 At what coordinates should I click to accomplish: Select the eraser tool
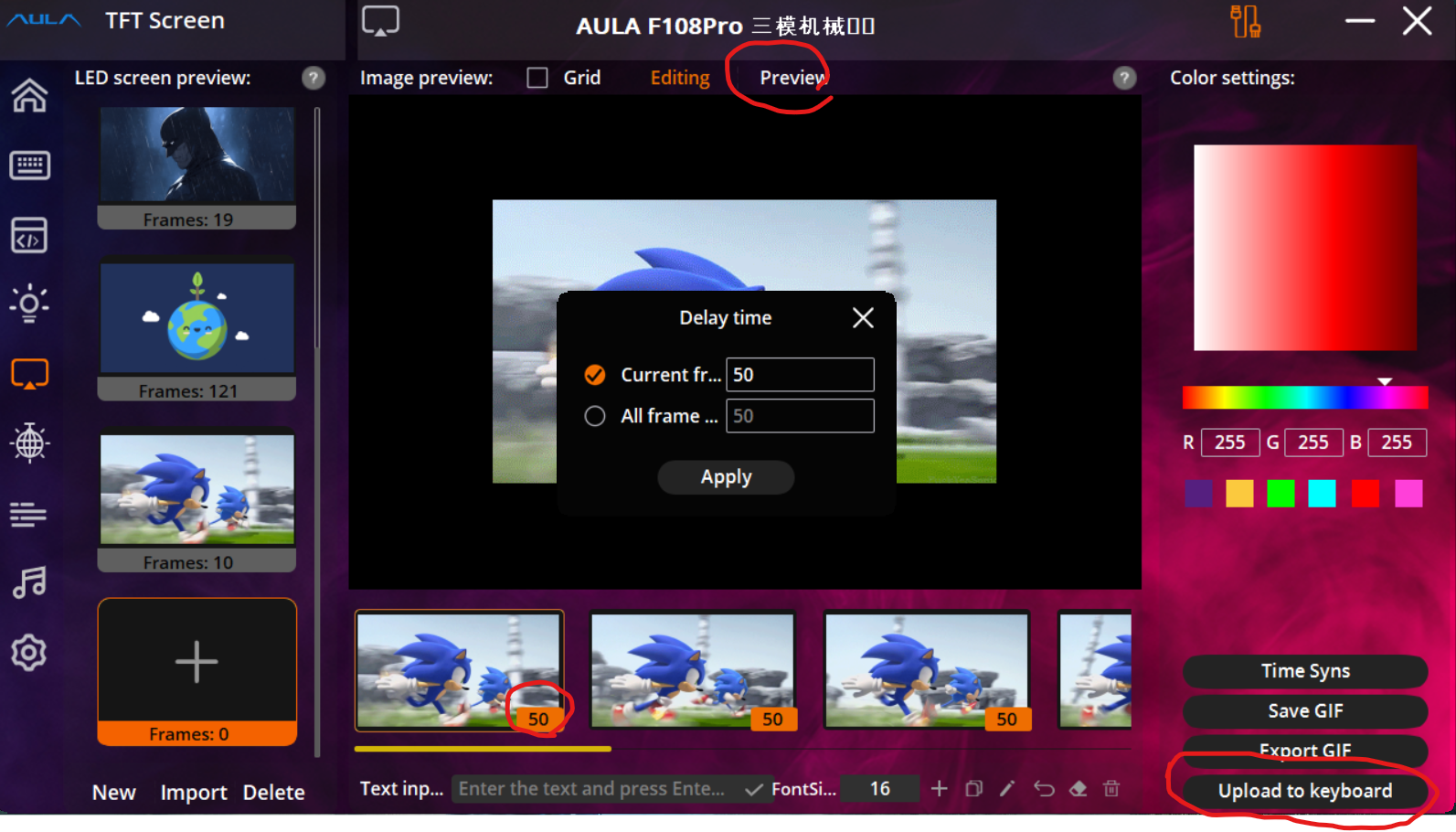tap(1079, 788)
